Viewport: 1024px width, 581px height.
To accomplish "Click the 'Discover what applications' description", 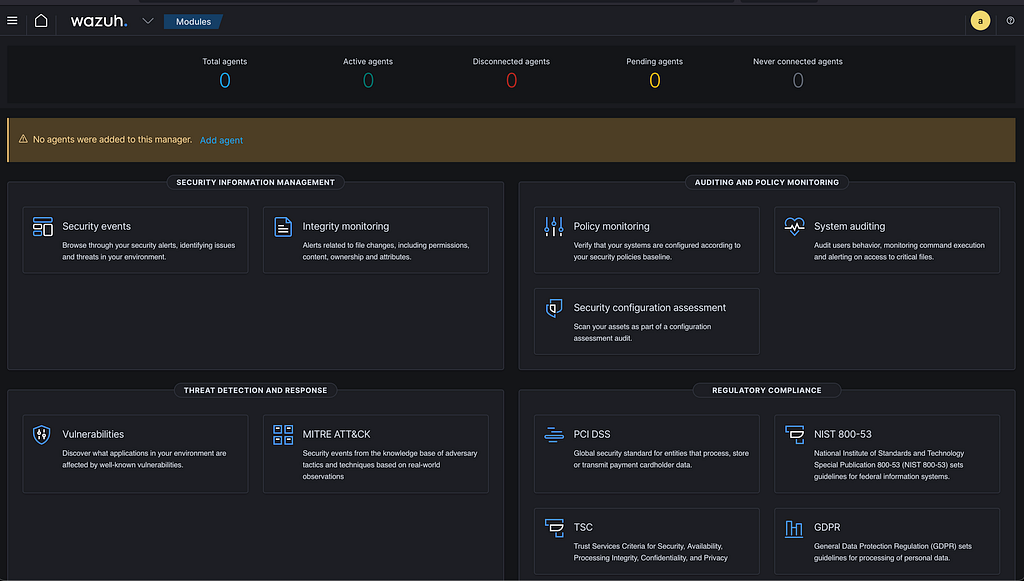I will (144, 459).
